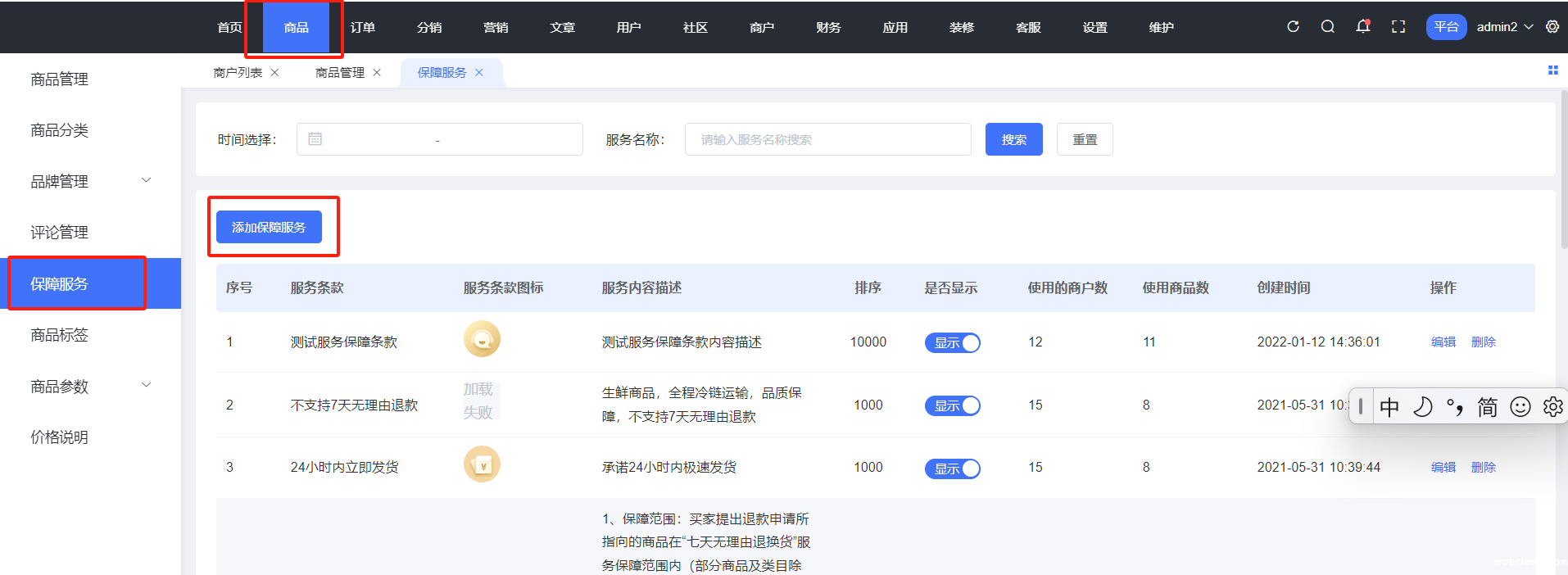This screenshot has width=1568, height=575.
Task: Open the admin2 account dropdown
Action: tap(1504, 27)
